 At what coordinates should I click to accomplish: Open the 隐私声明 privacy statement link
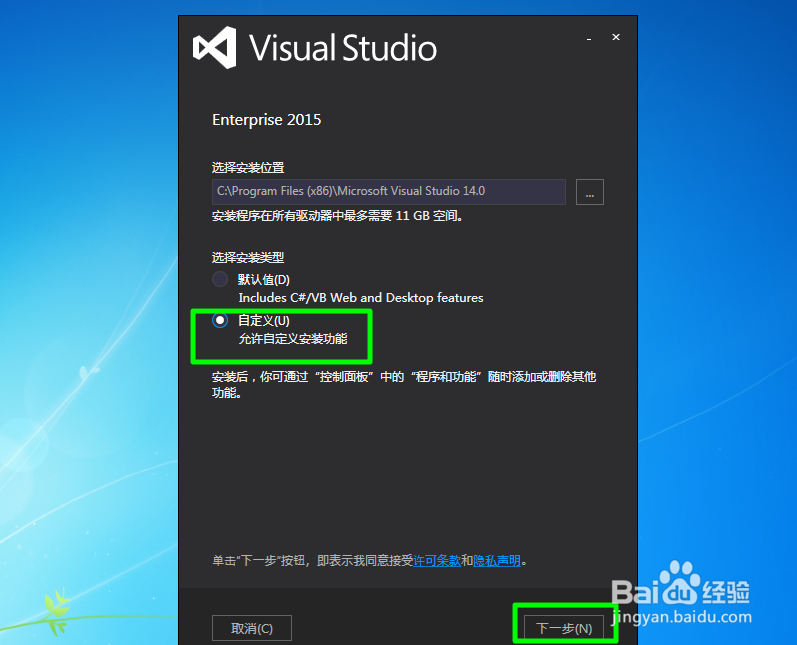click(x=497, y=561)
